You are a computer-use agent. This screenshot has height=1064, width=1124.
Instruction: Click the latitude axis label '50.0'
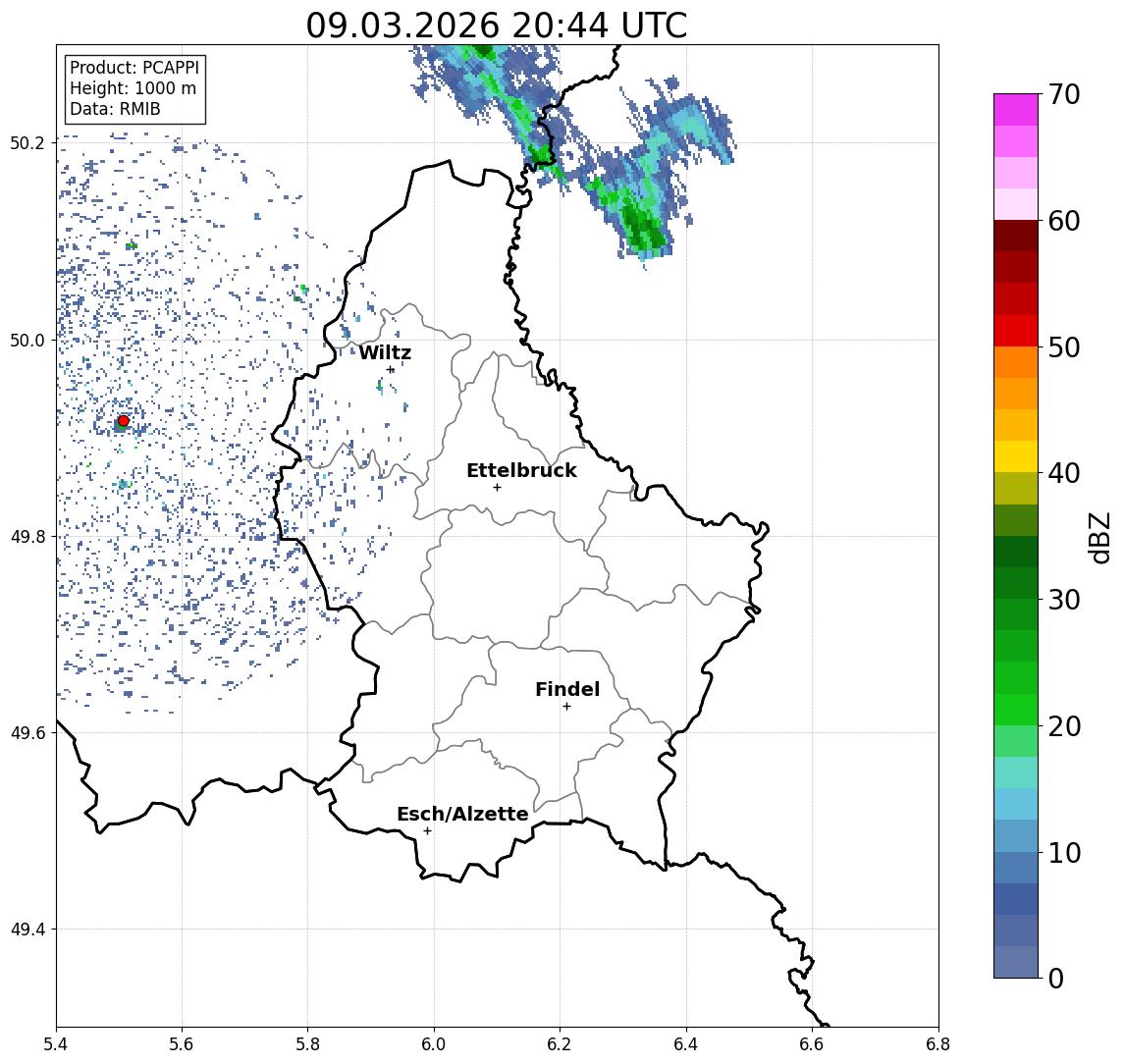tap(27, 340)
